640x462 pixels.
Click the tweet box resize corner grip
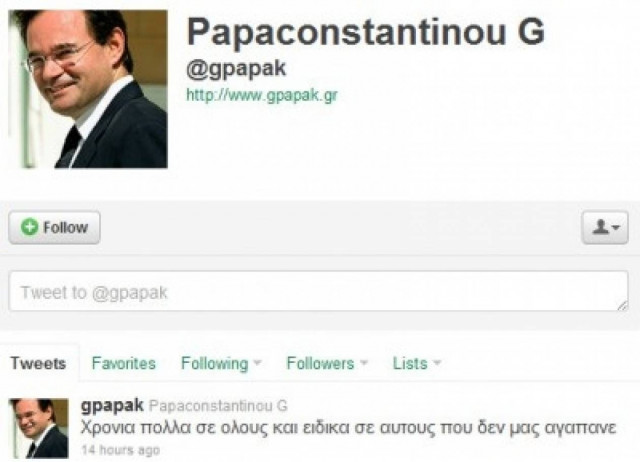[x=622, y=305]
